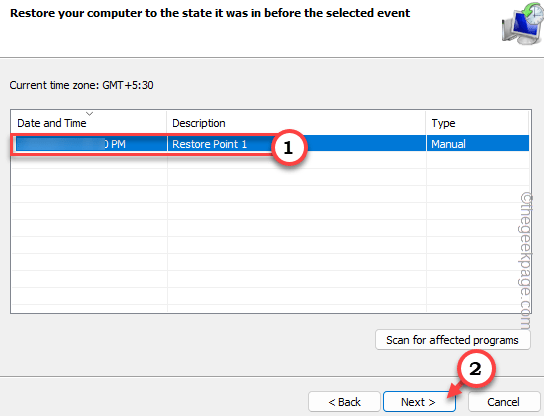The image size is (544, 416).
Task: Click the sort chevron above Date and Time
Action: click(x=90, y=113)
